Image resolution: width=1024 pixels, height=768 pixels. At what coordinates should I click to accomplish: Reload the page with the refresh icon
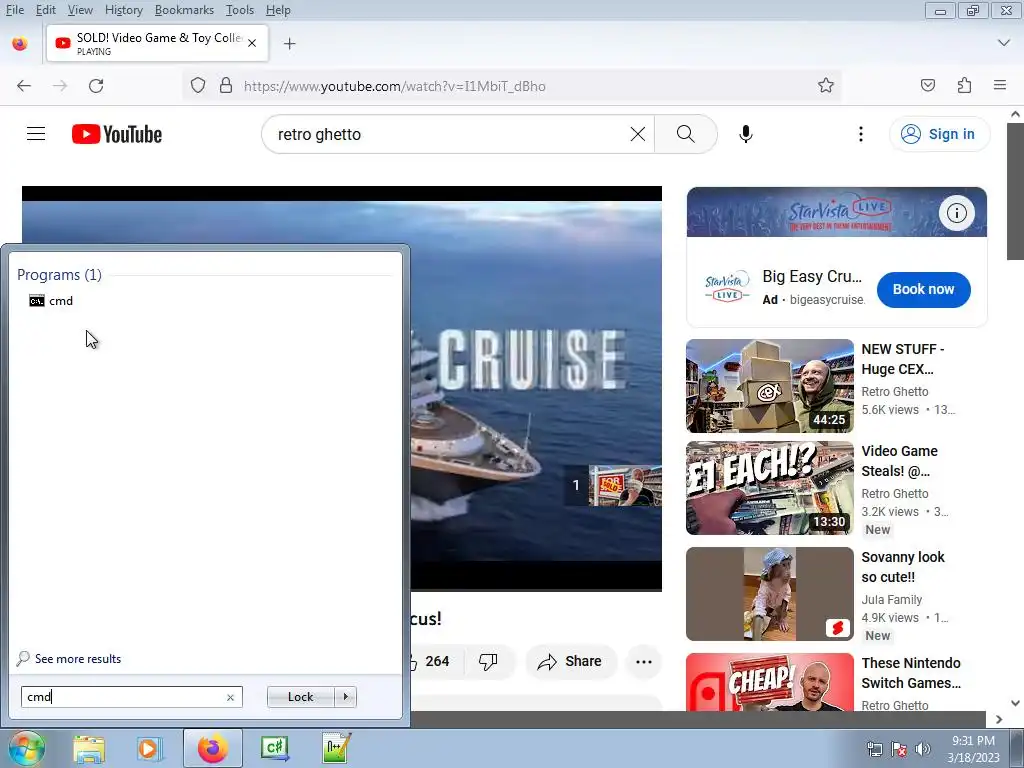96,86
